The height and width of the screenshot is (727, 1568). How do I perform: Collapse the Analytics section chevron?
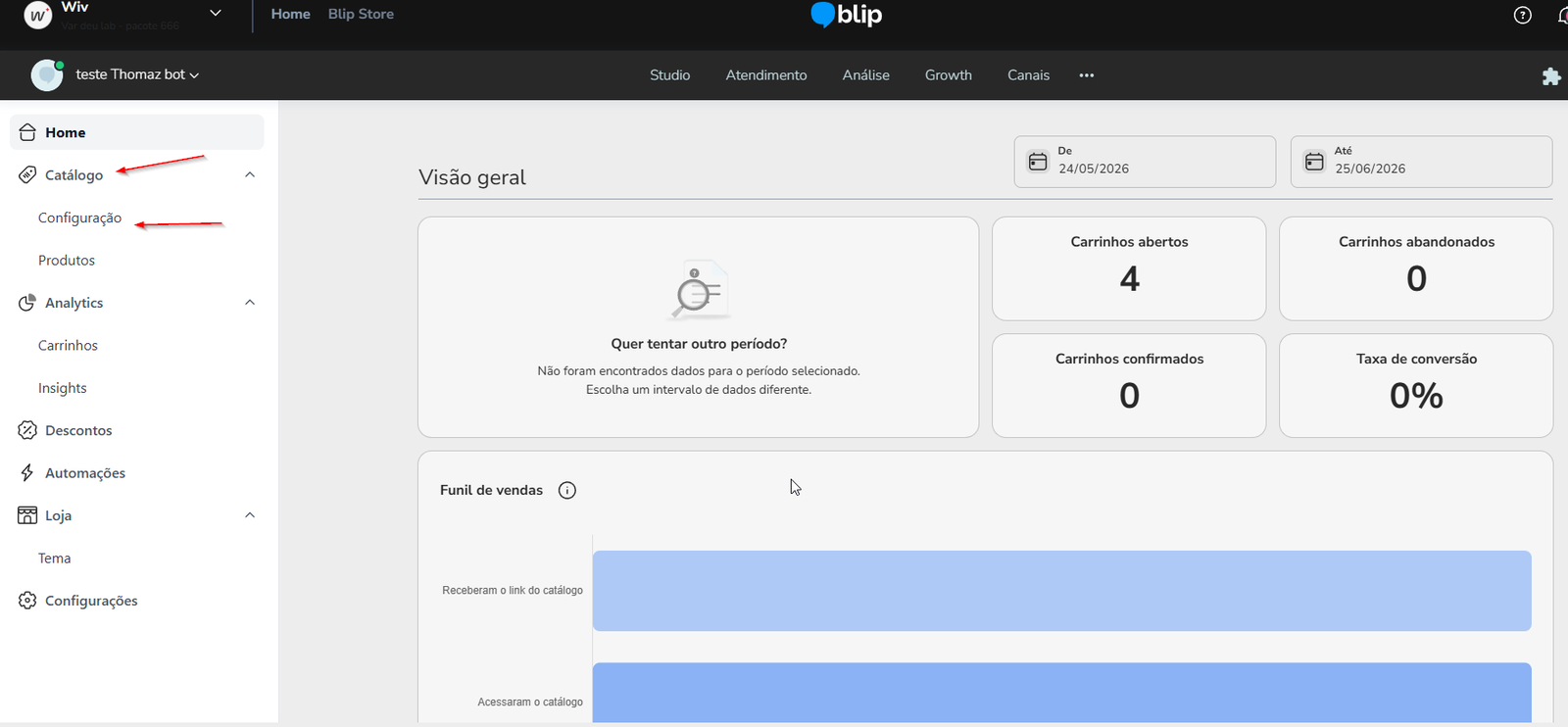pyautogui.click(x=250, y=303)
